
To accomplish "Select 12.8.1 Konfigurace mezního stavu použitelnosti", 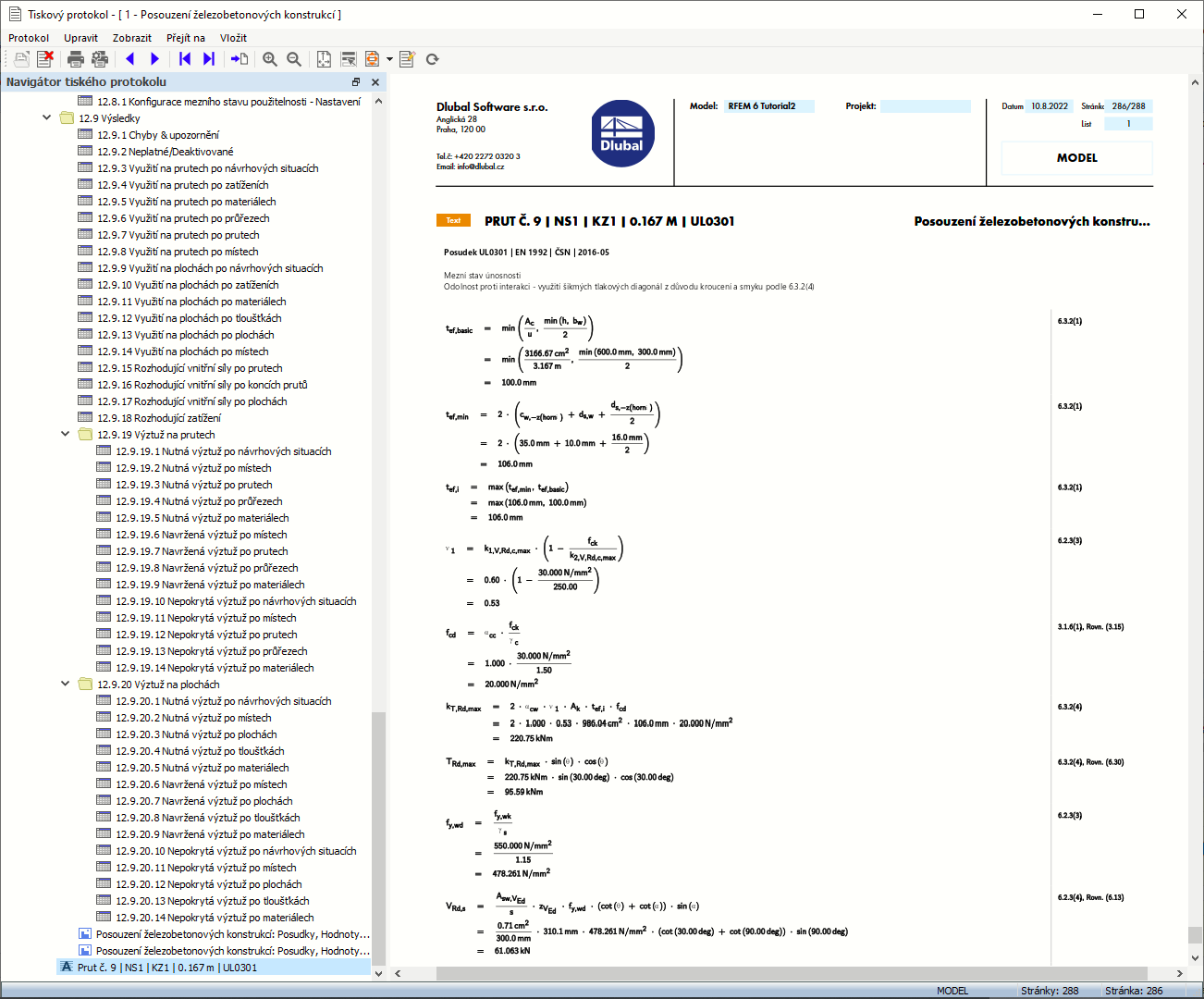I will pos(228,102).
